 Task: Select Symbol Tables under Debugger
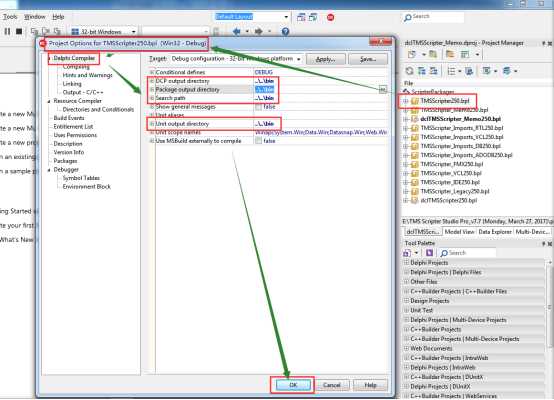pyautogui.click(x=81, y=178)
